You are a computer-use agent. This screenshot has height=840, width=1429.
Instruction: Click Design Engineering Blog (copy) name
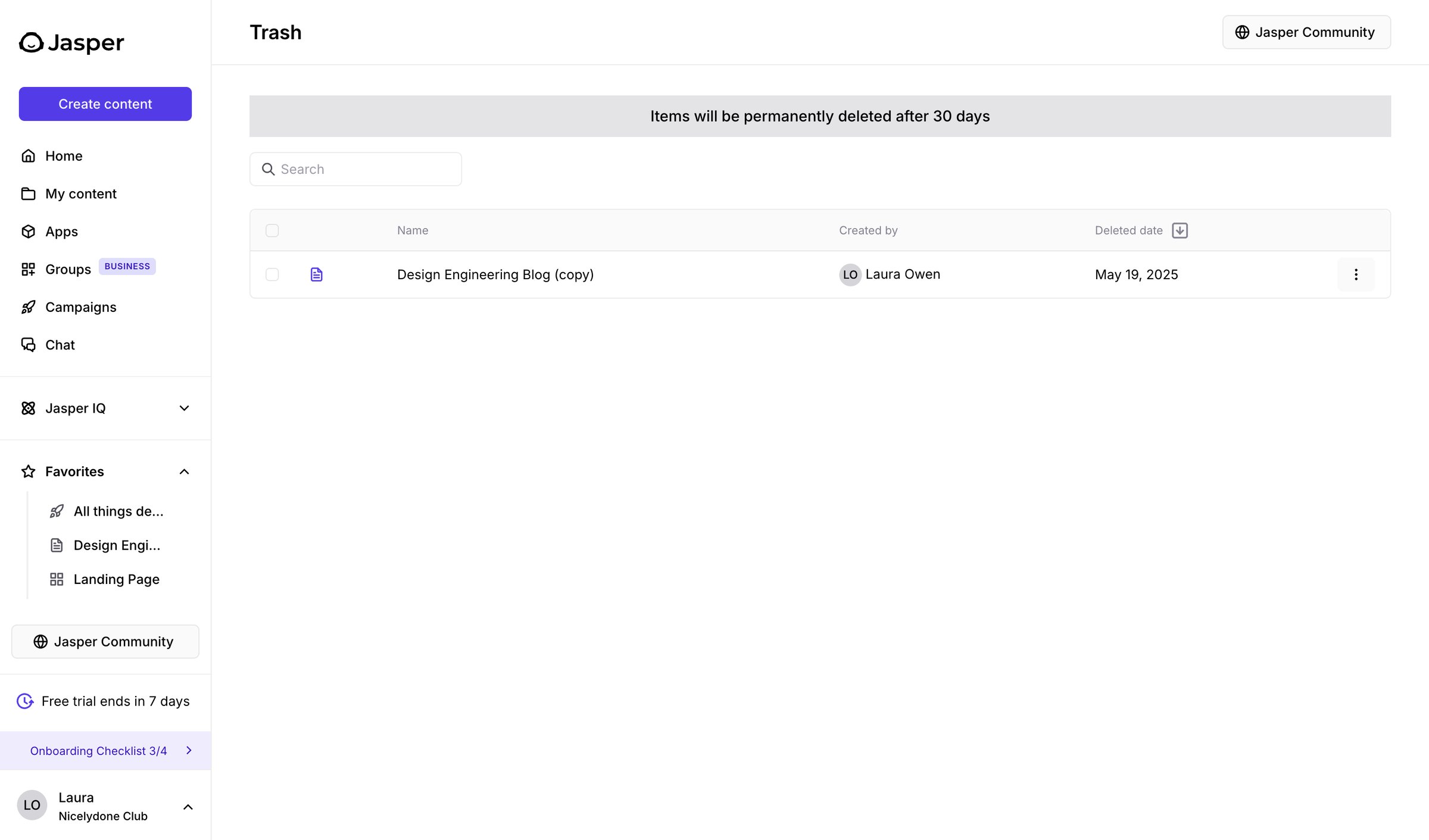[x=495, y=274]
